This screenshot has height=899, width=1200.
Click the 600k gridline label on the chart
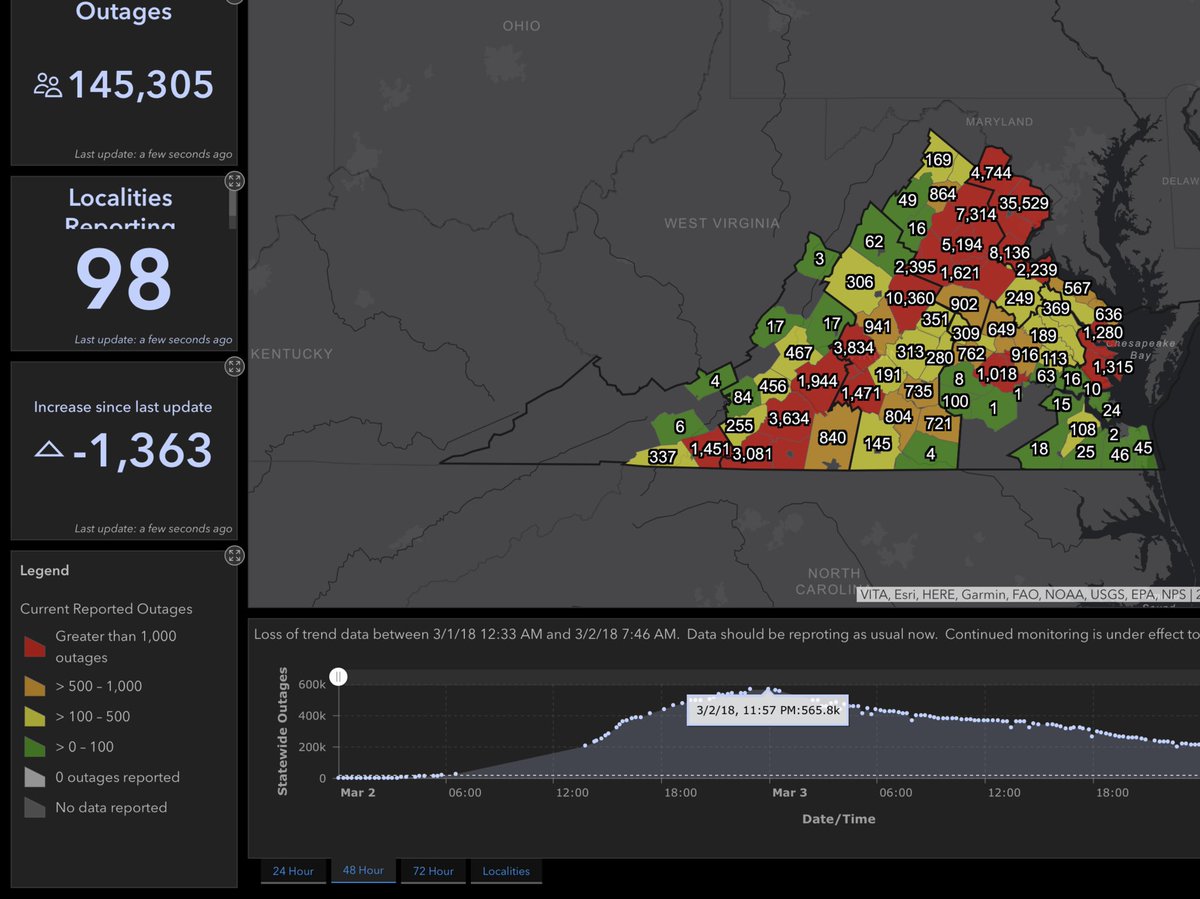click(312, 685)
